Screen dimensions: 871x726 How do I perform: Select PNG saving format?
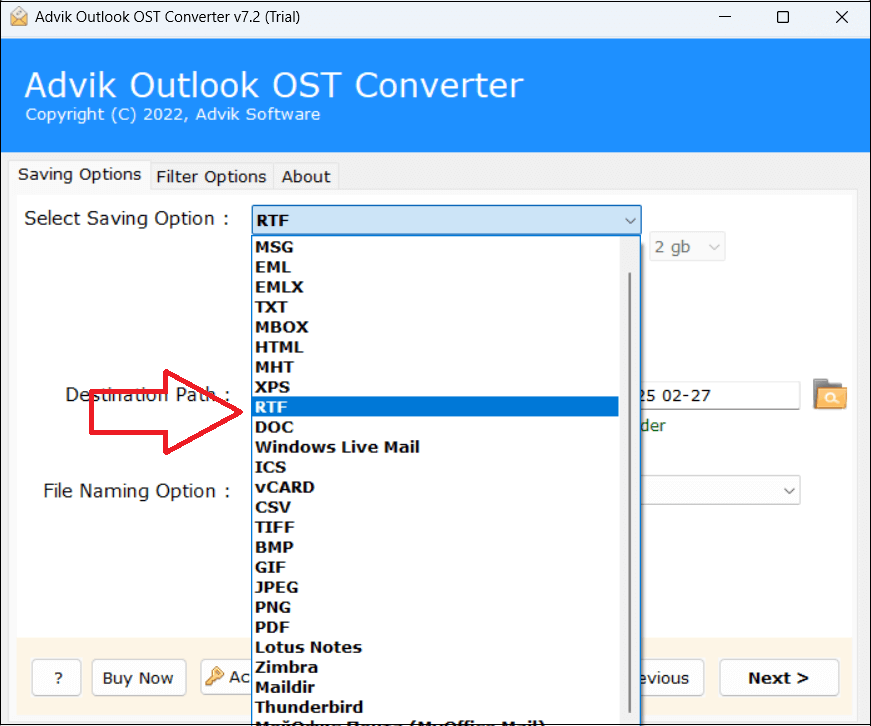pos(435,607)
